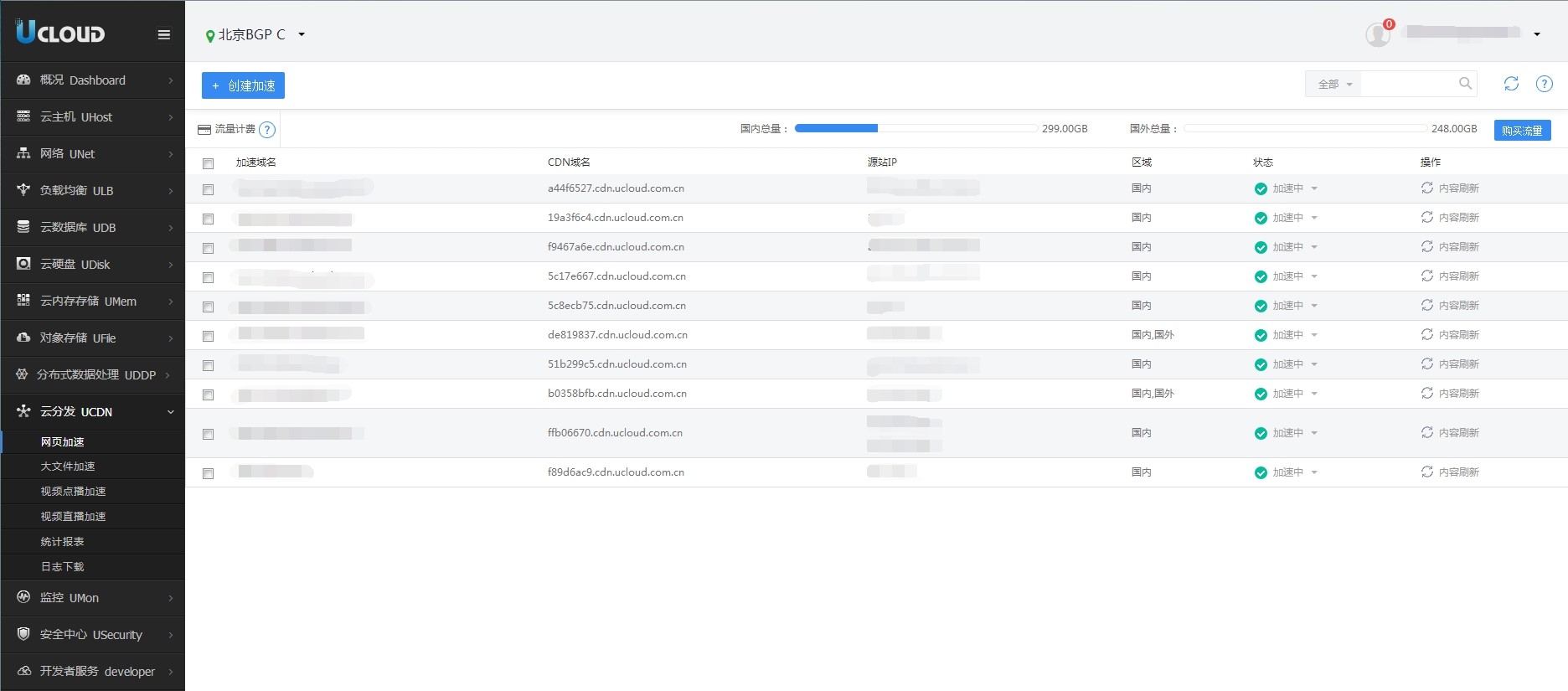
Task: Click the 加速域名 column header
Action: [256, 162]
